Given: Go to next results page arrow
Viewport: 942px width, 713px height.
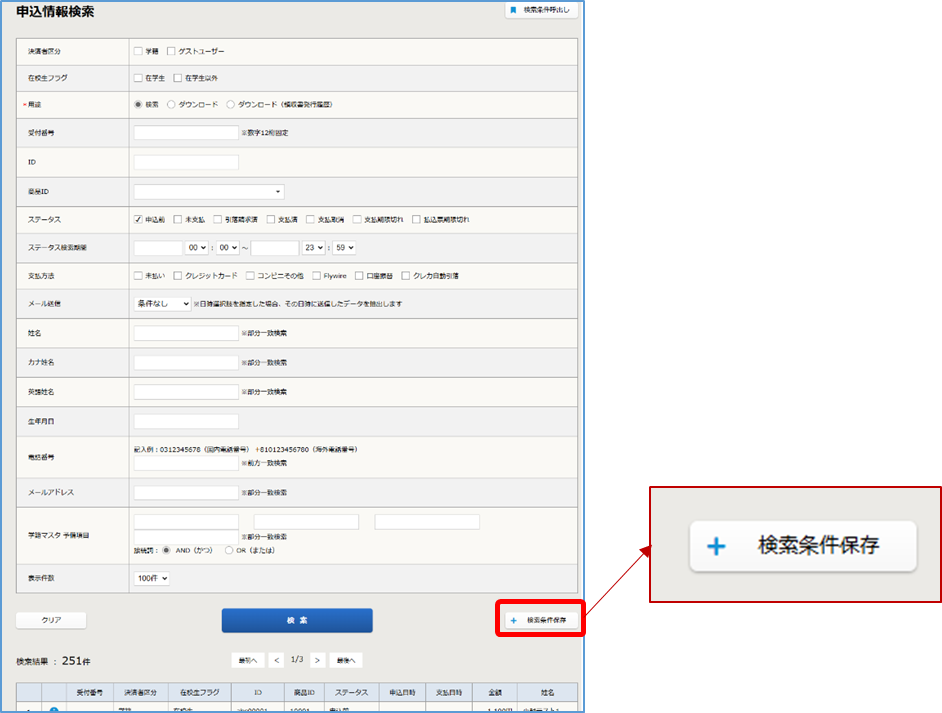Looking at the screenshot, I should [317, 660].
